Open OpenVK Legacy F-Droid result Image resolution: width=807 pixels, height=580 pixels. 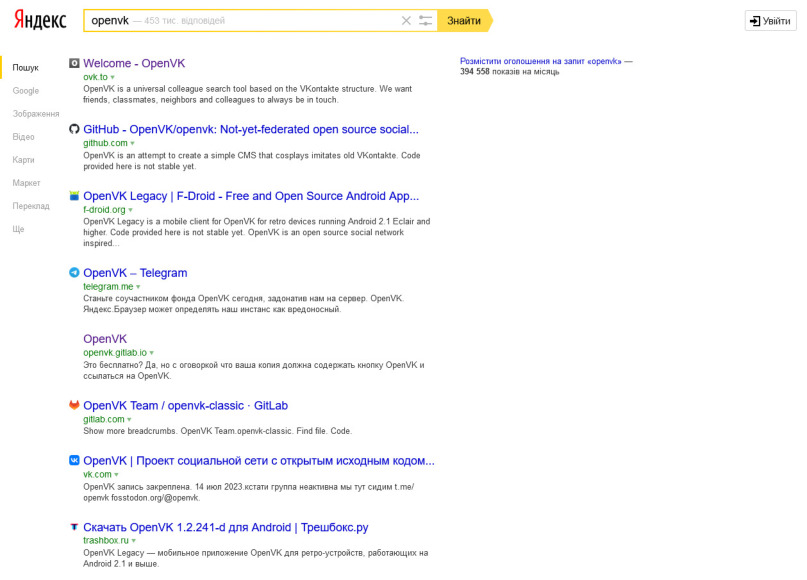click(251, 196)
